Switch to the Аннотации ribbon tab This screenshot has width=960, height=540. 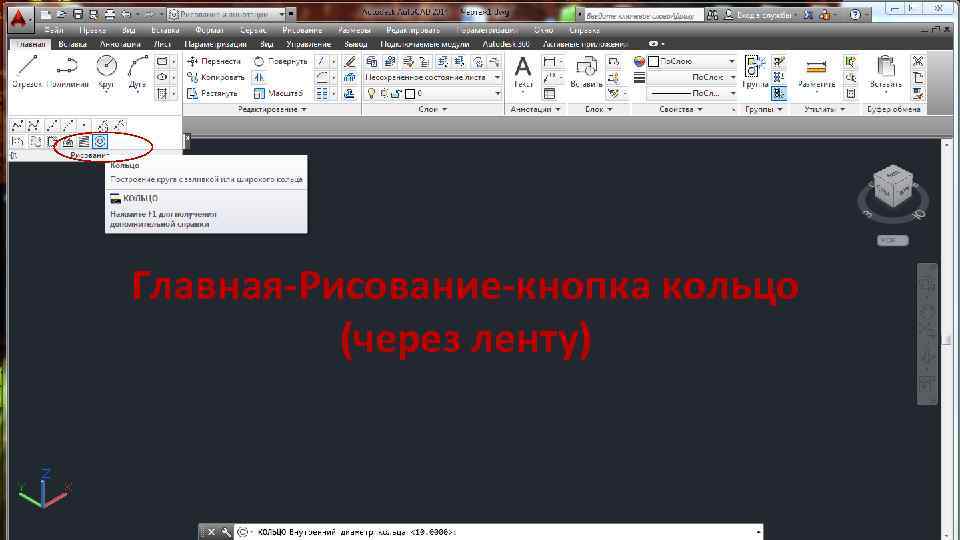(x=120, y=44)
